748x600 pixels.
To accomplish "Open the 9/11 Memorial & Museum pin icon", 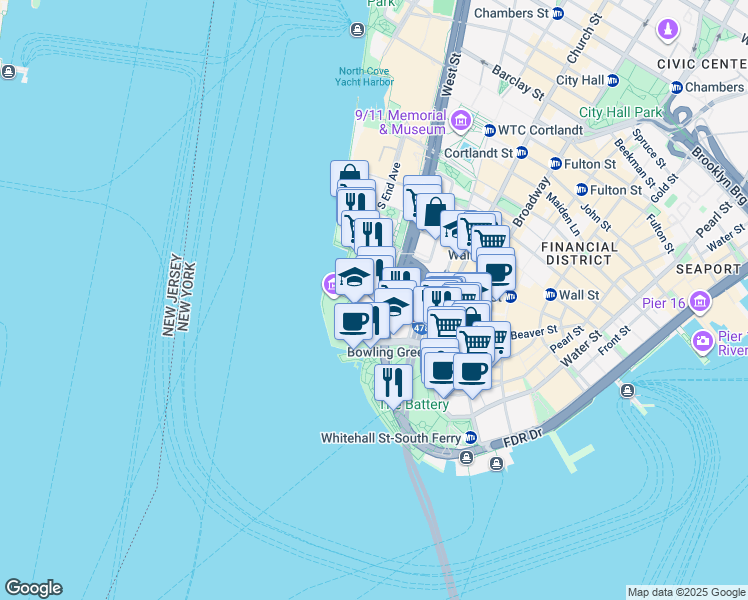I will 461,121.
